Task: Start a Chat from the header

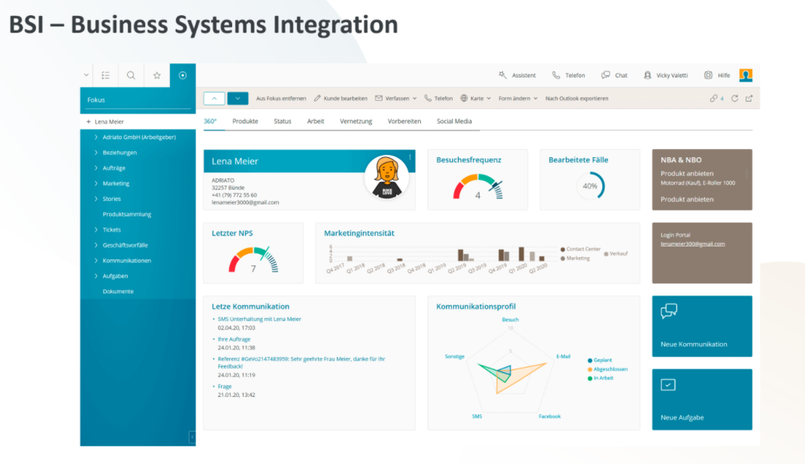Action: pos(614,75)
